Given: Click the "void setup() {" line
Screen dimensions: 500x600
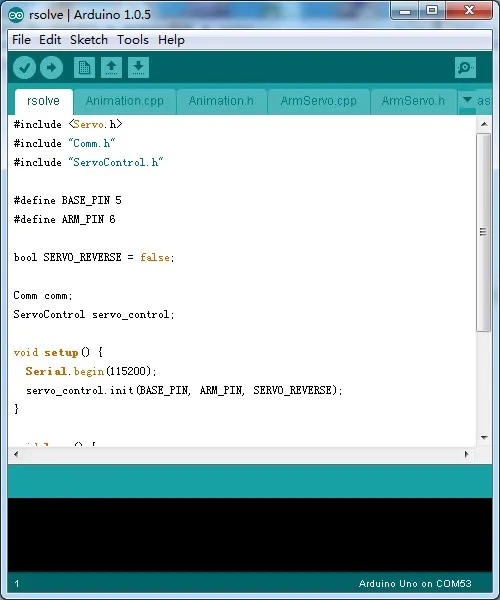Looking at the screenshot, I should 58,352.
